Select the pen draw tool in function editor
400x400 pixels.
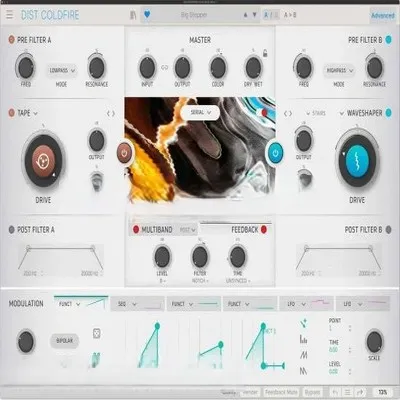click(304, 323)
